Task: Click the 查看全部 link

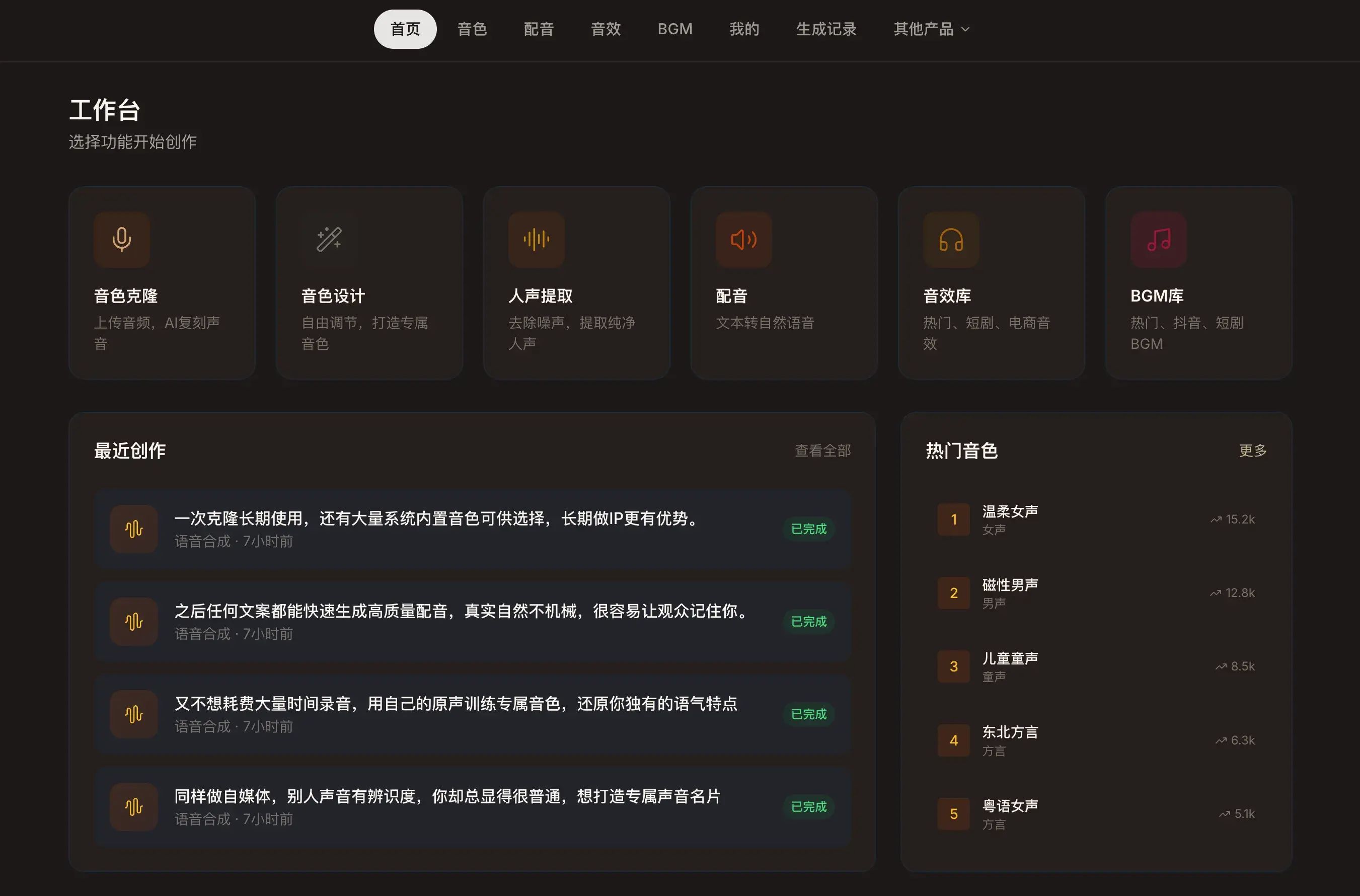Action: tap(823, 451)
